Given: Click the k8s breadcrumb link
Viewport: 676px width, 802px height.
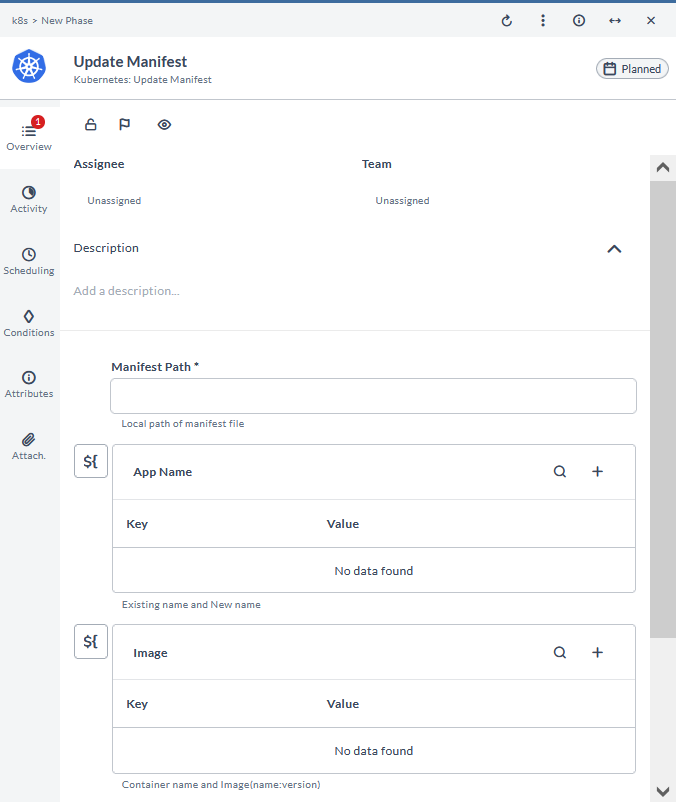Looking at the screenshot, I should tap(19, 20).
